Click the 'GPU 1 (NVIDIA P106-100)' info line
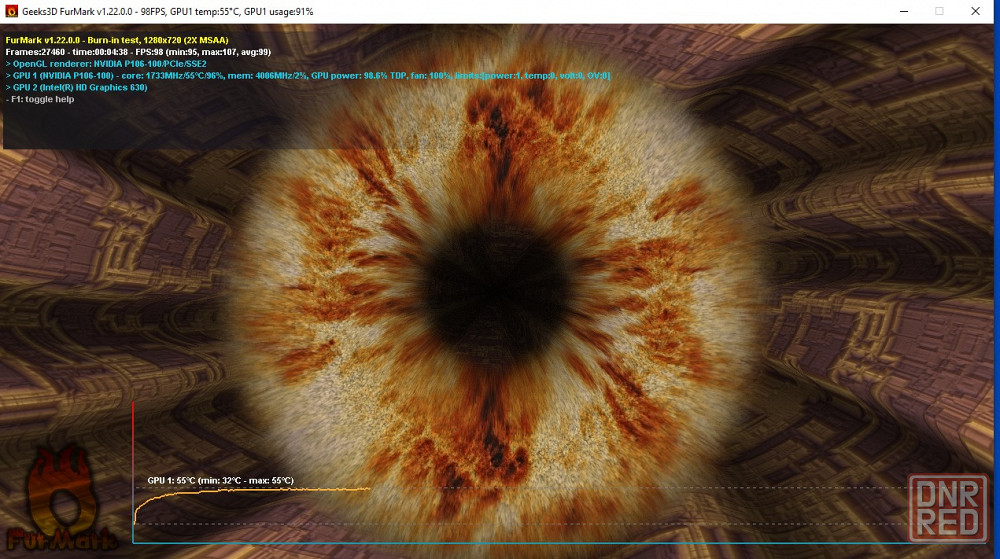The height and width of the screenshot is (559, 1000). [308, 75]
